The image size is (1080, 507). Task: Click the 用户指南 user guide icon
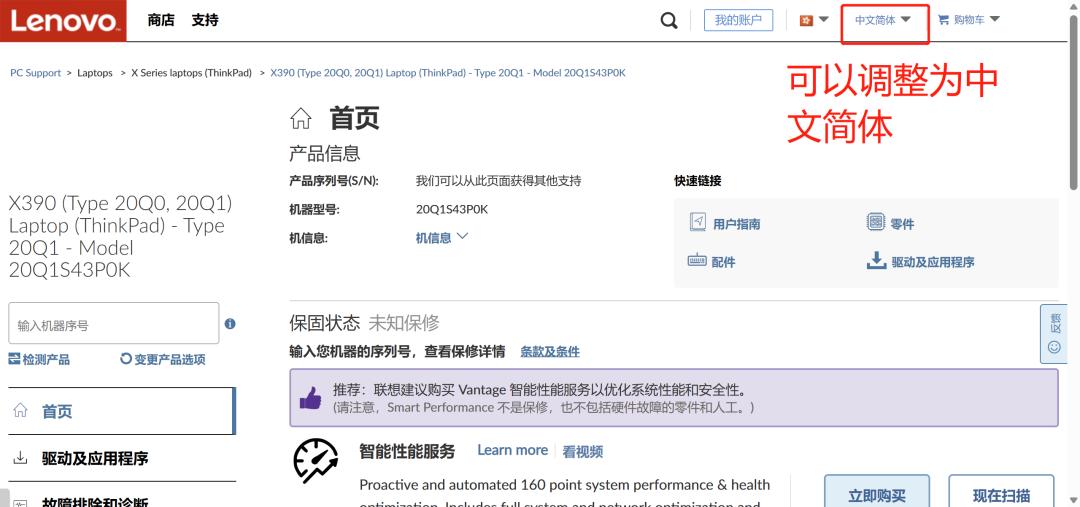(698, 222)
